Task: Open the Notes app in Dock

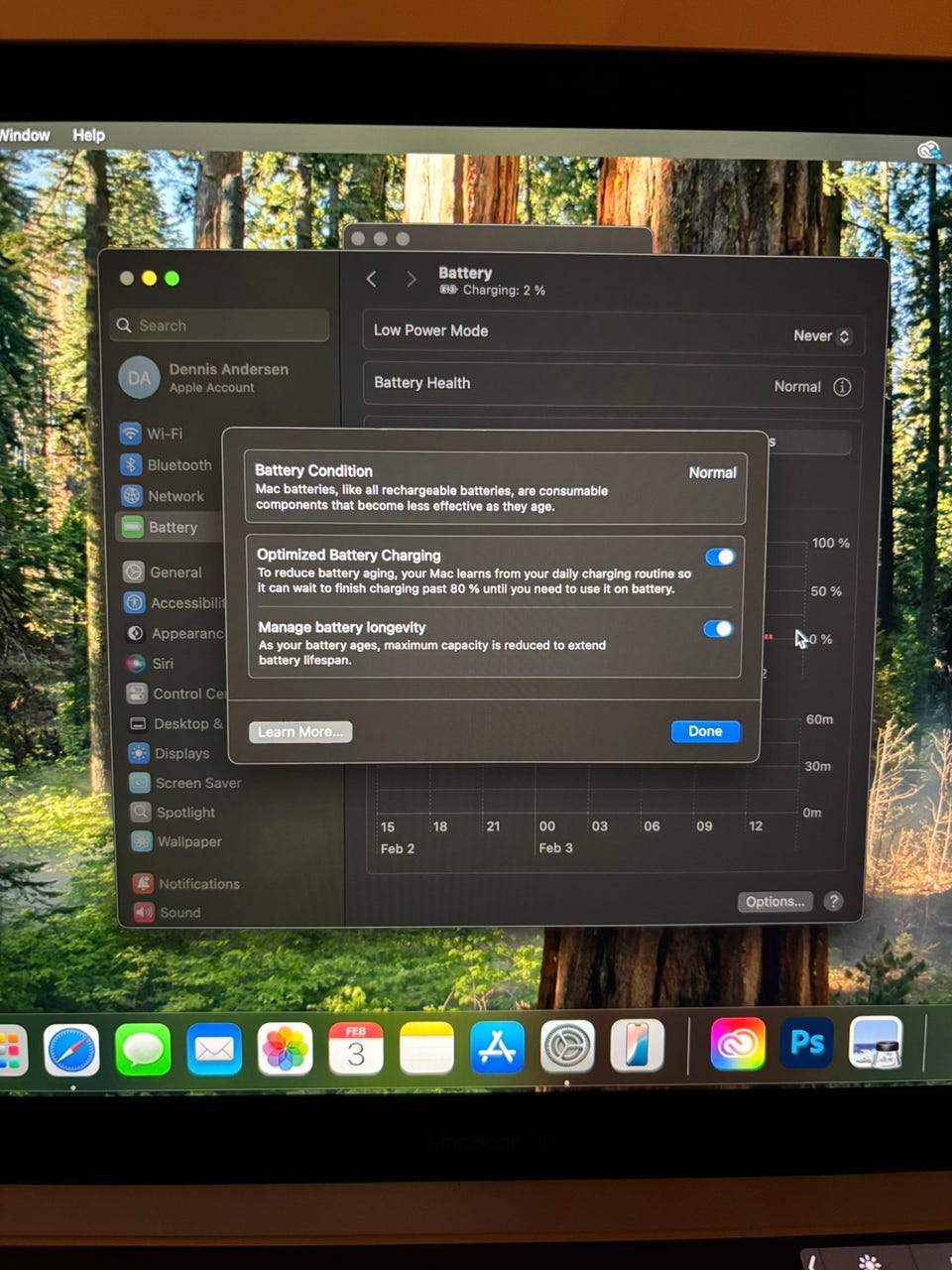Action: click(x=426, y=1048)
